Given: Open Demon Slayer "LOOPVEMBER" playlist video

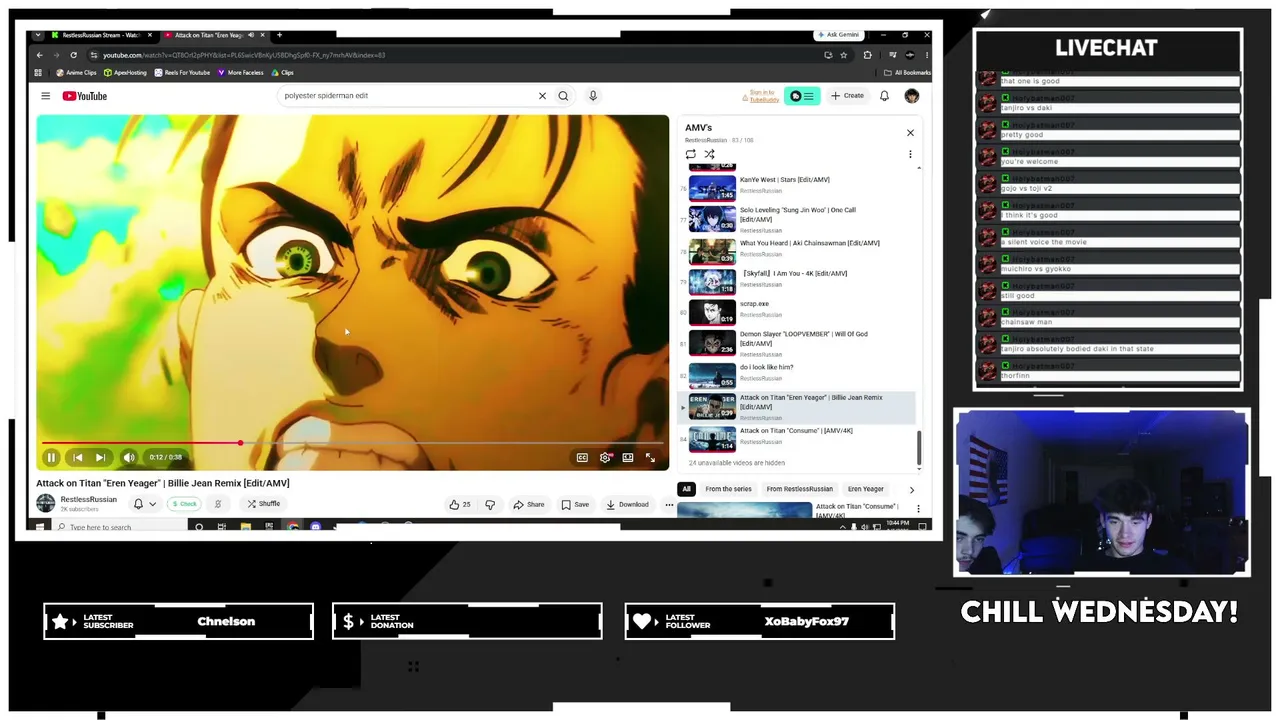Looking at the screenshot, I should (796, 342).
